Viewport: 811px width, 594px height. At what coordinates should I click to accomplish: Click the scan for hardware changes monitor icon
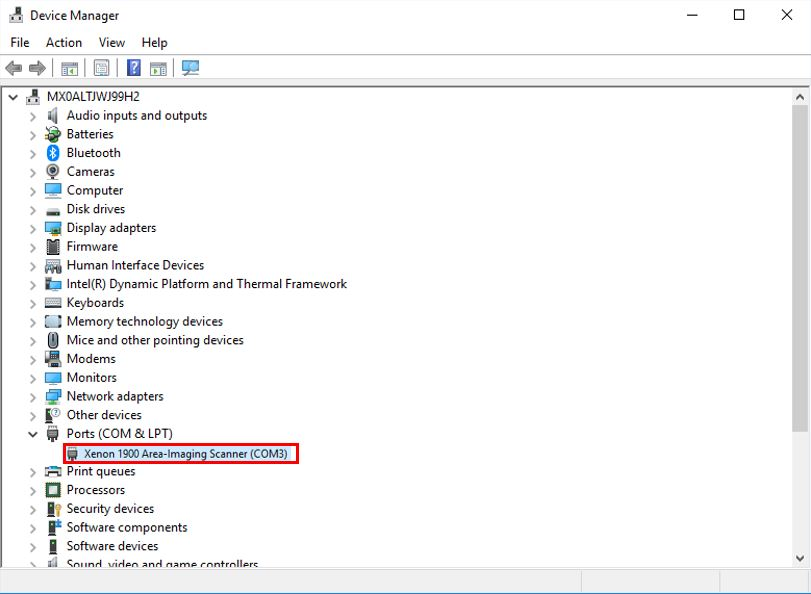pyautogui.click(x=190, y=68)
